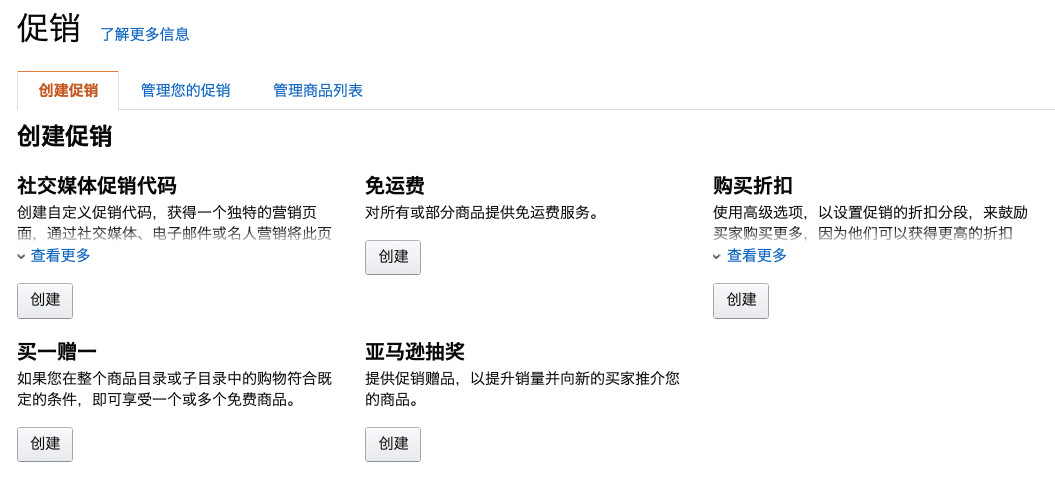Click the 买一赠一 heading
This screenshot has width=1055, height=500.
pyautogui.click(x=57, y=351)
